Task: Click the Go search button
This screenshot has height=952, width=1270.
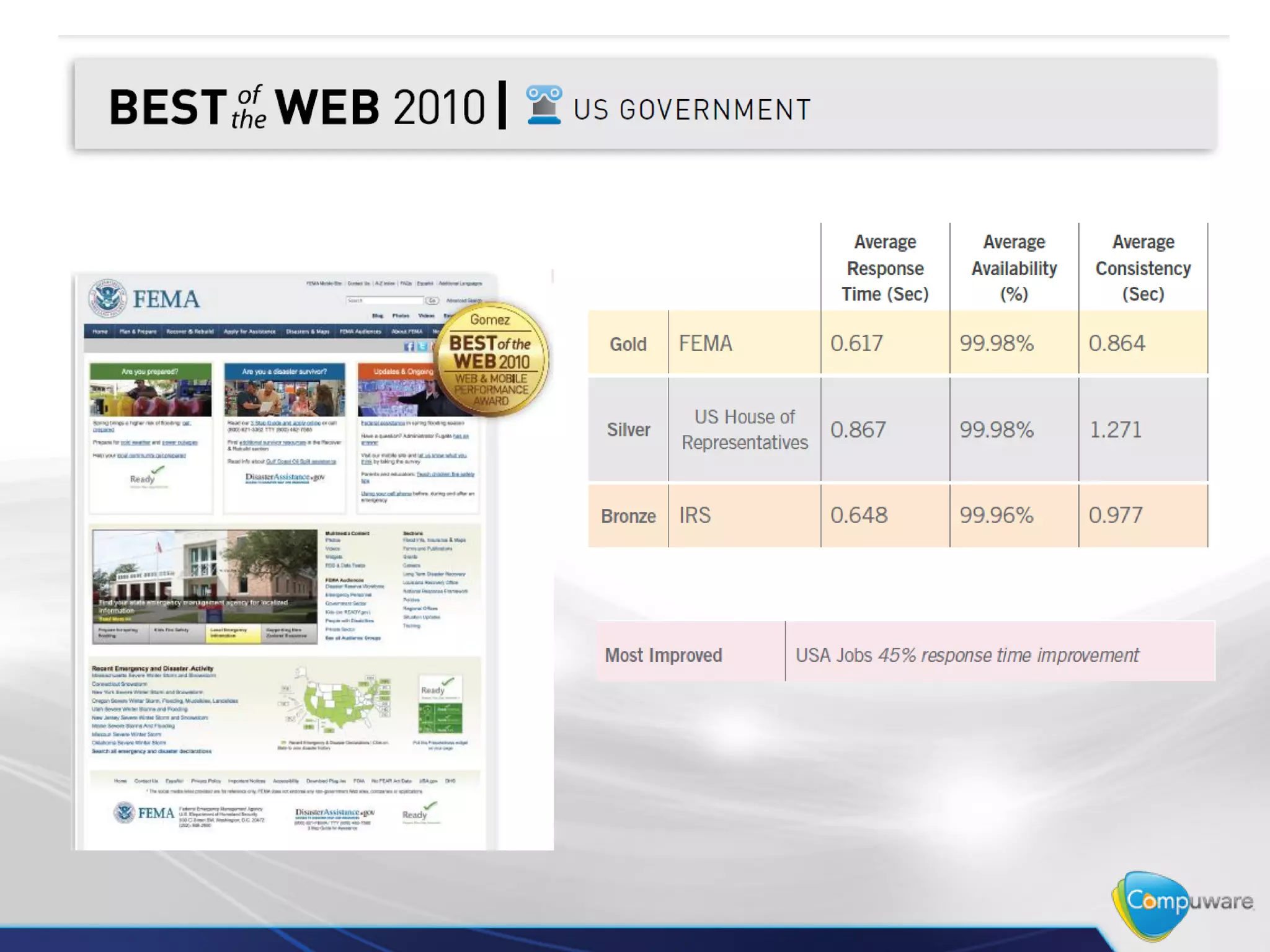Action: pos(432,301)
